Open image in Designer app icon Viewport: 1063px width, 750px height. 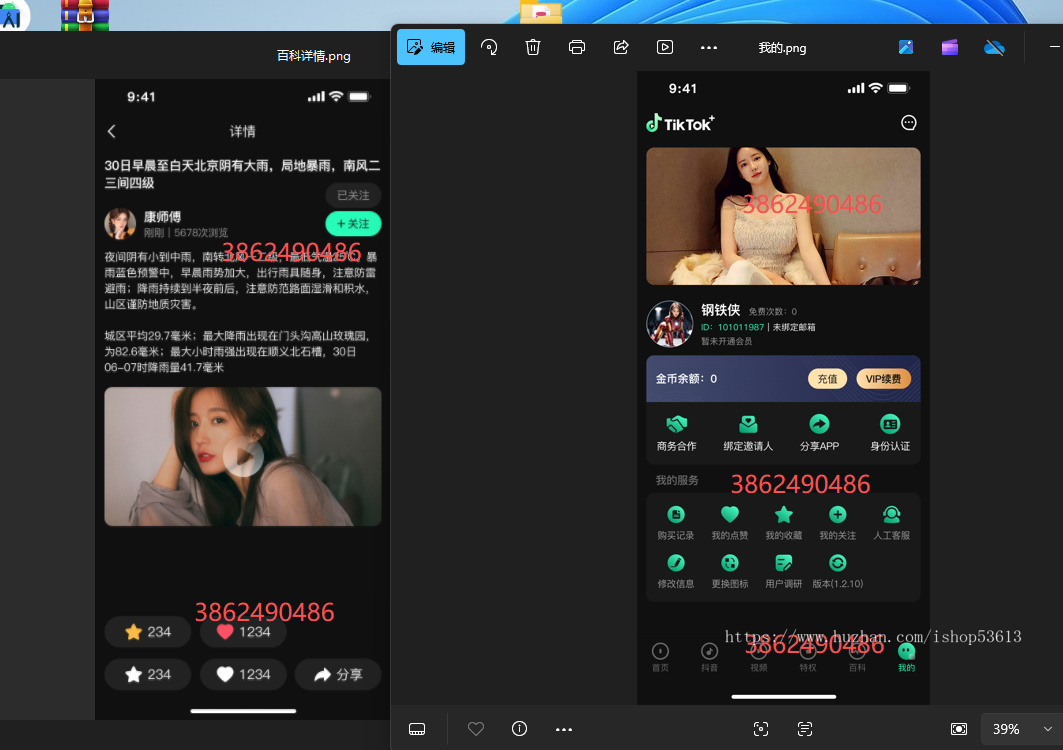[906, 47]
